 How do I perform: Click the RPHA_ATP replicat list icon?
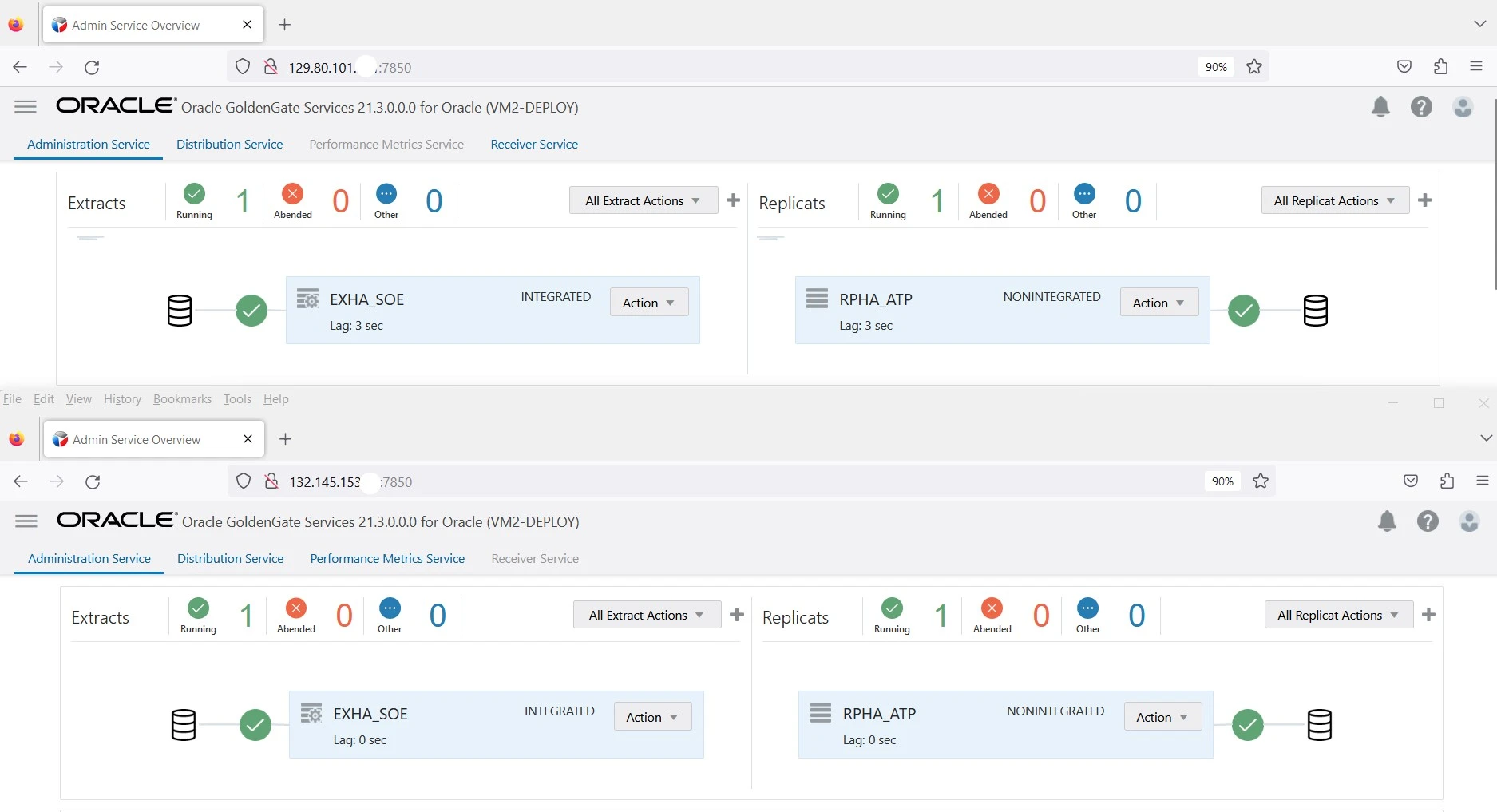pyautogui.click(x=817, y=298)
